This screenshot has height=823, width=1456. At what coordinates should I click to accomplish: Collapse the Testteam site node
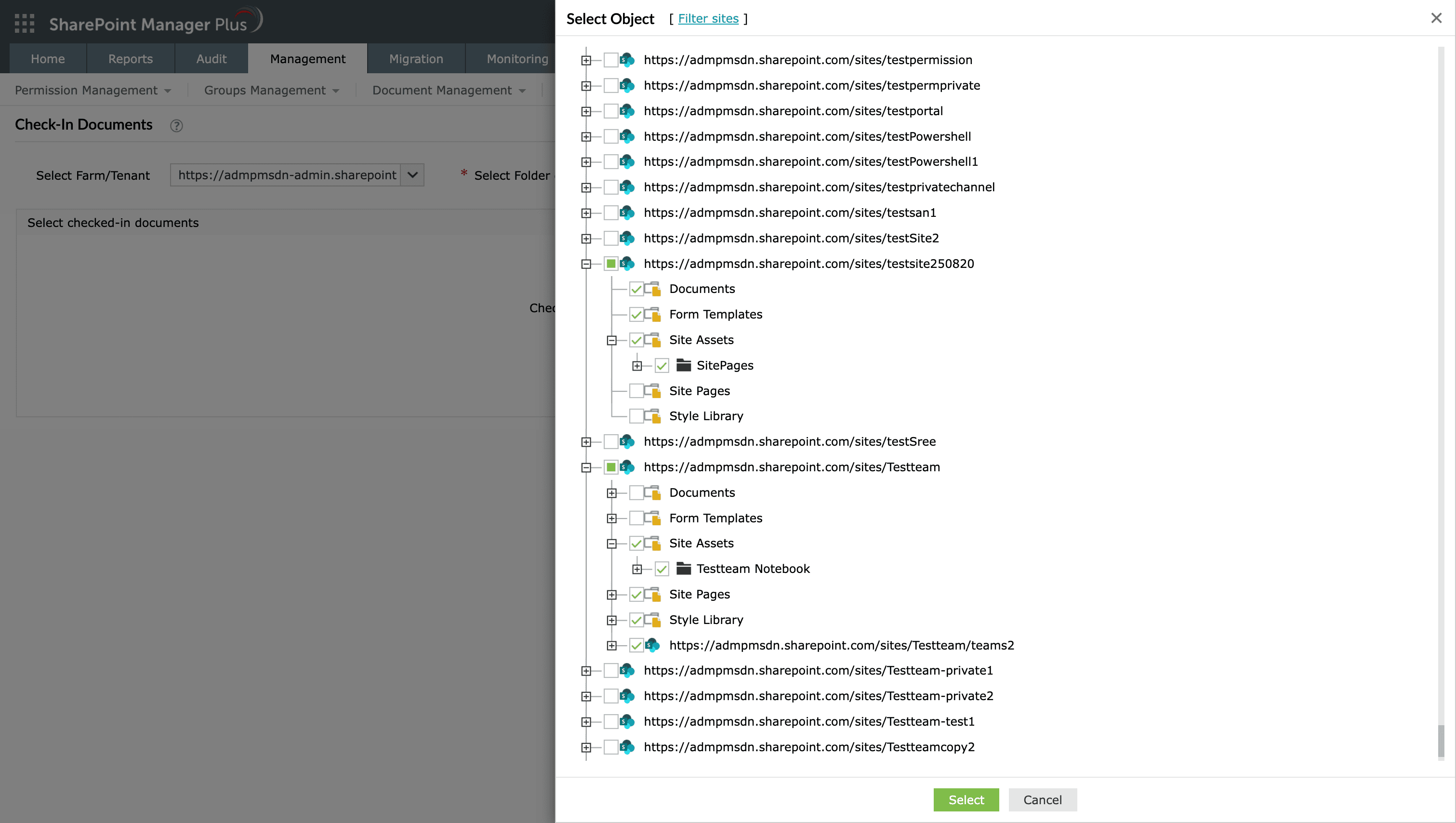(x=586, y=467)
